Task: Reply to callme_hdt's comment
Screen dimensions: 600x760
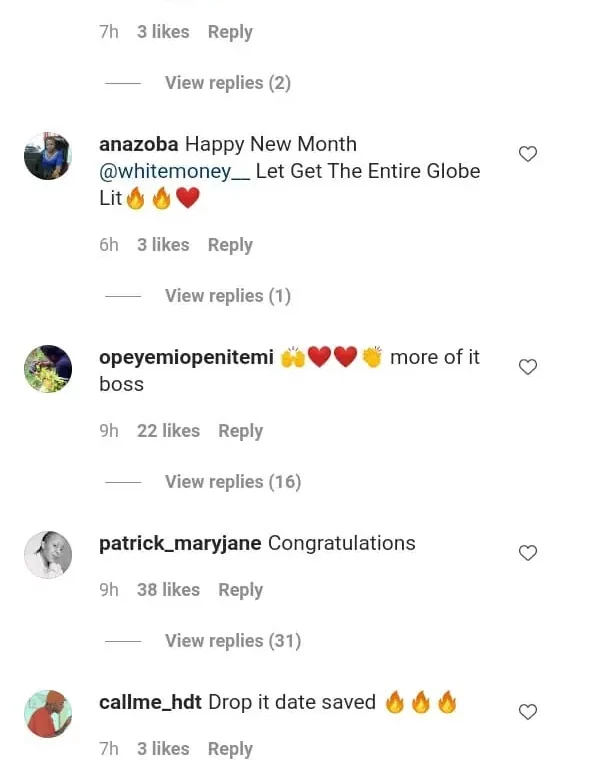Action: coord(230,749)
